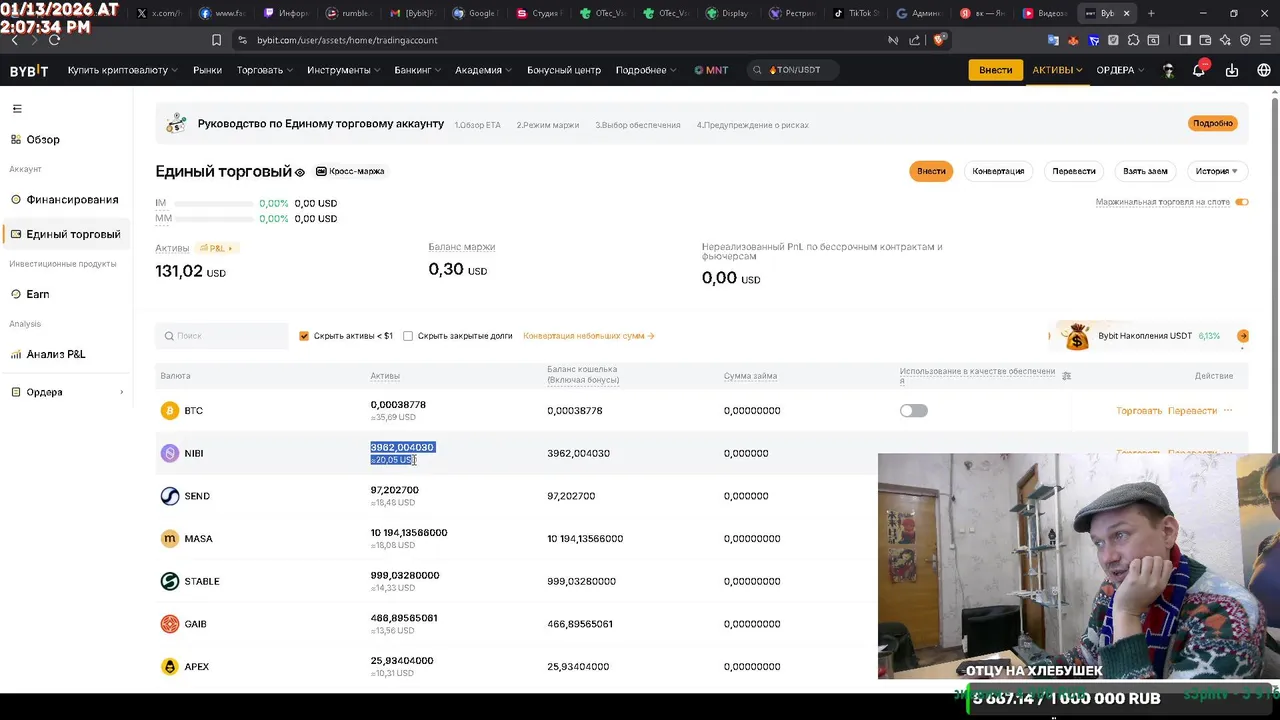Image resolution: width=1280 pixels, height=720 pixels.
Task: Click the STABLE coin icon
Action: click(170, 581)
